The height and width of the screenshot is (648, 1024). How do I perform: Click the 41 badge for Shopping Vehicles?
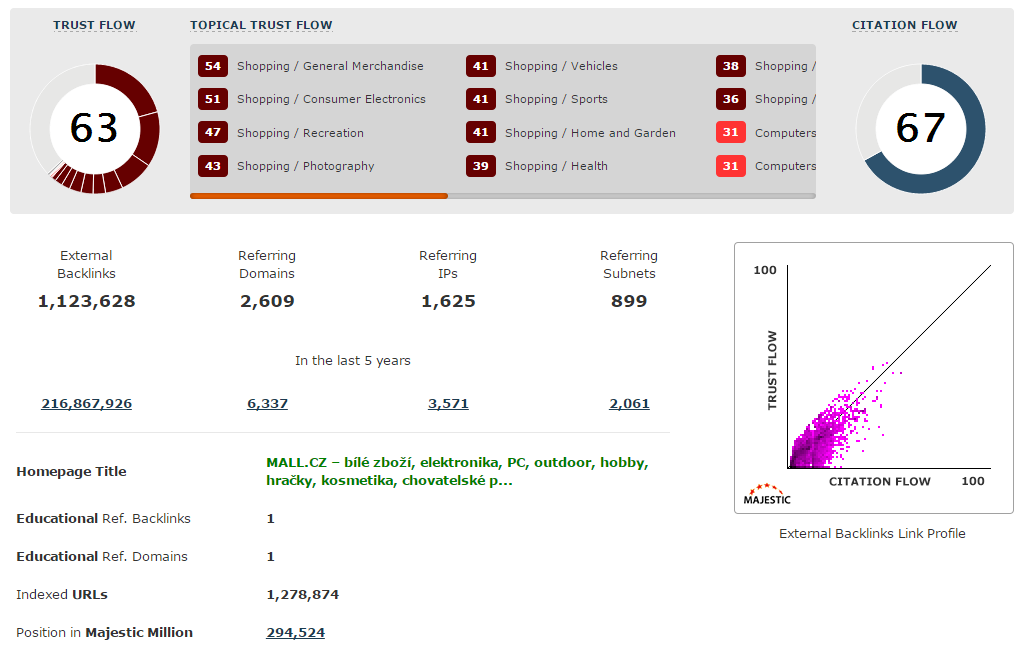481,66
